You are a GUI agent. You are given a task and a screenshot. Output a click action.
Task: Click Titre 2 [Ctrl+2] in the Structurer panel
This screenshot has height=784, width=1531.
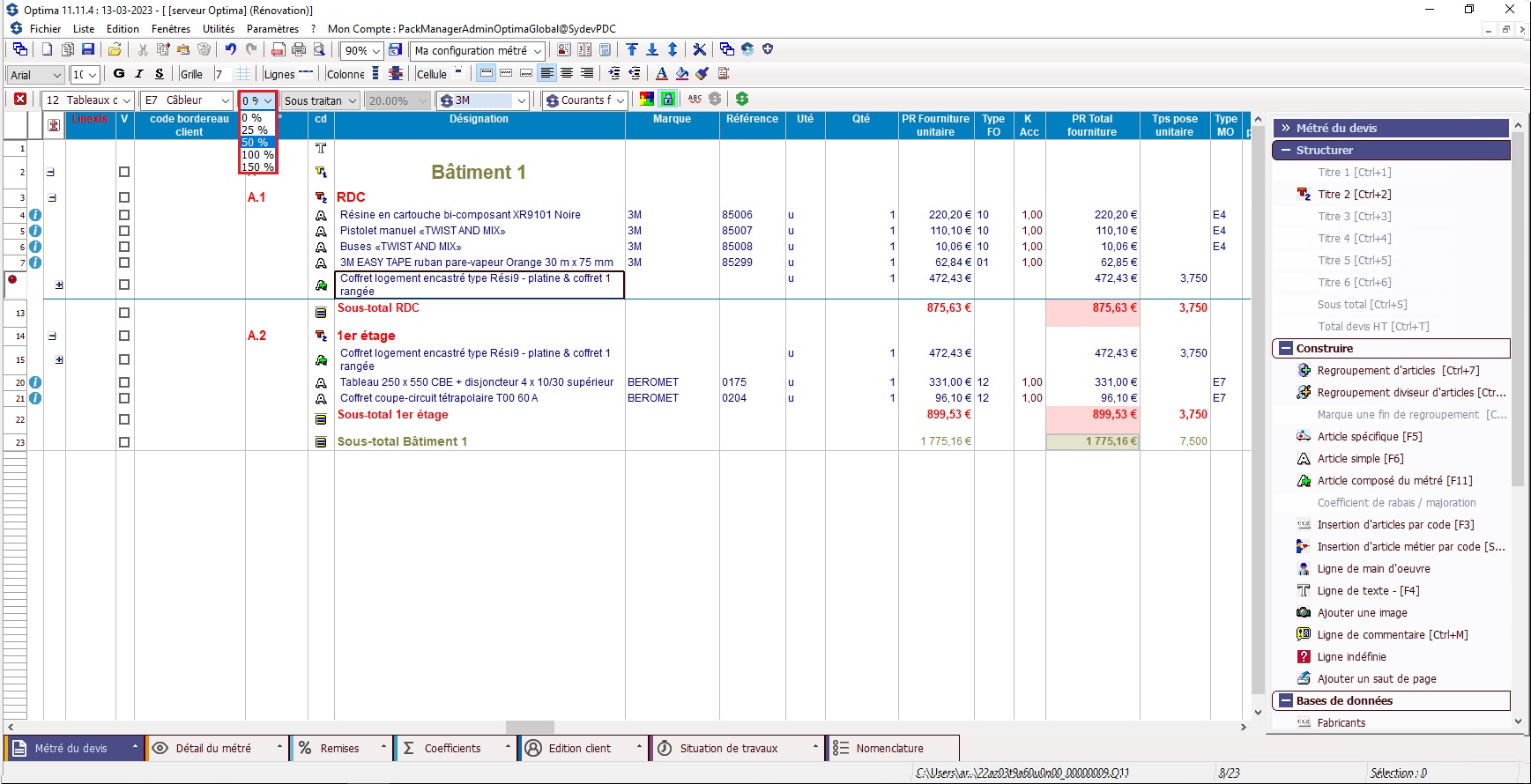pyautogui.click(x=1355, y=195)
